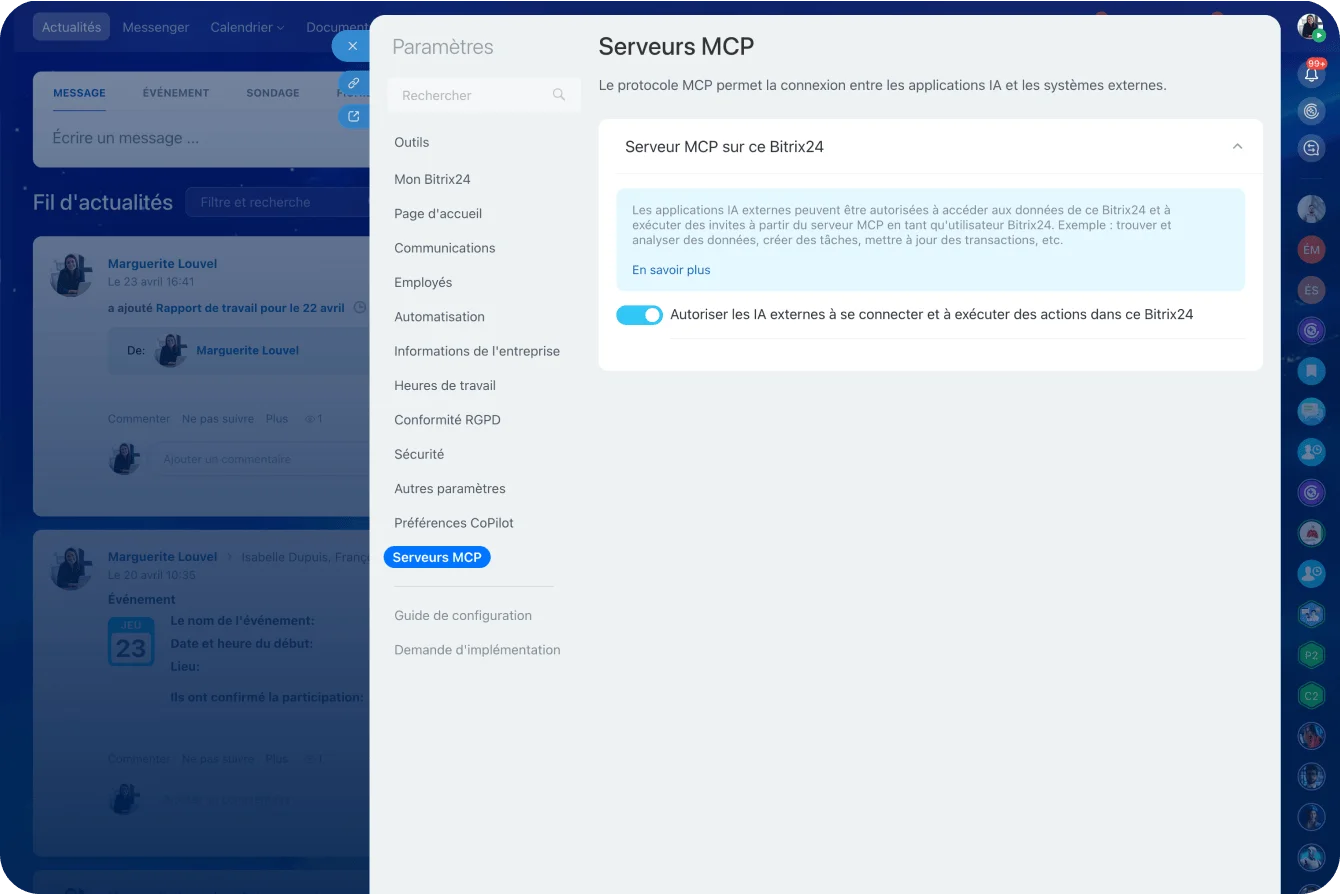The image size is (1340, 894).
Task: Open the EM avatar chat
Action: [1312, 249]
